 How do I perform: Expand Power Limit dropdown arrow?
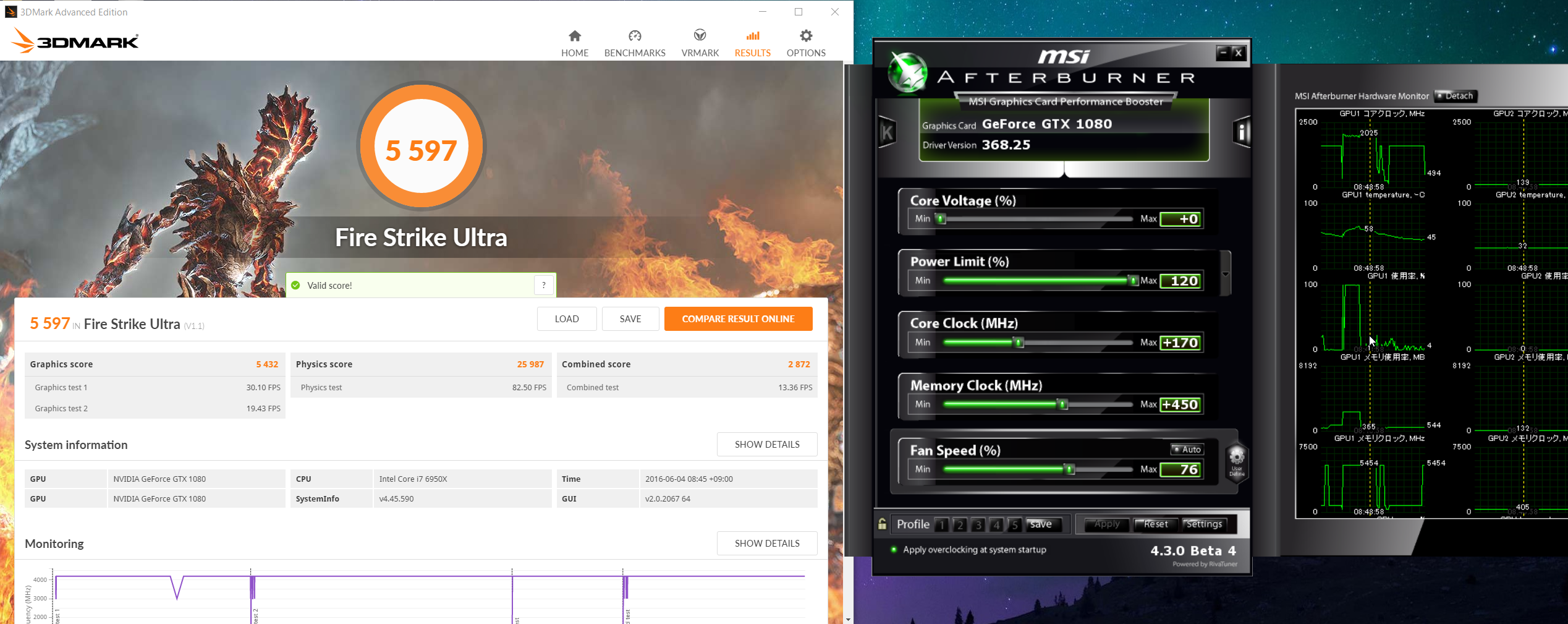point(1225,273)
